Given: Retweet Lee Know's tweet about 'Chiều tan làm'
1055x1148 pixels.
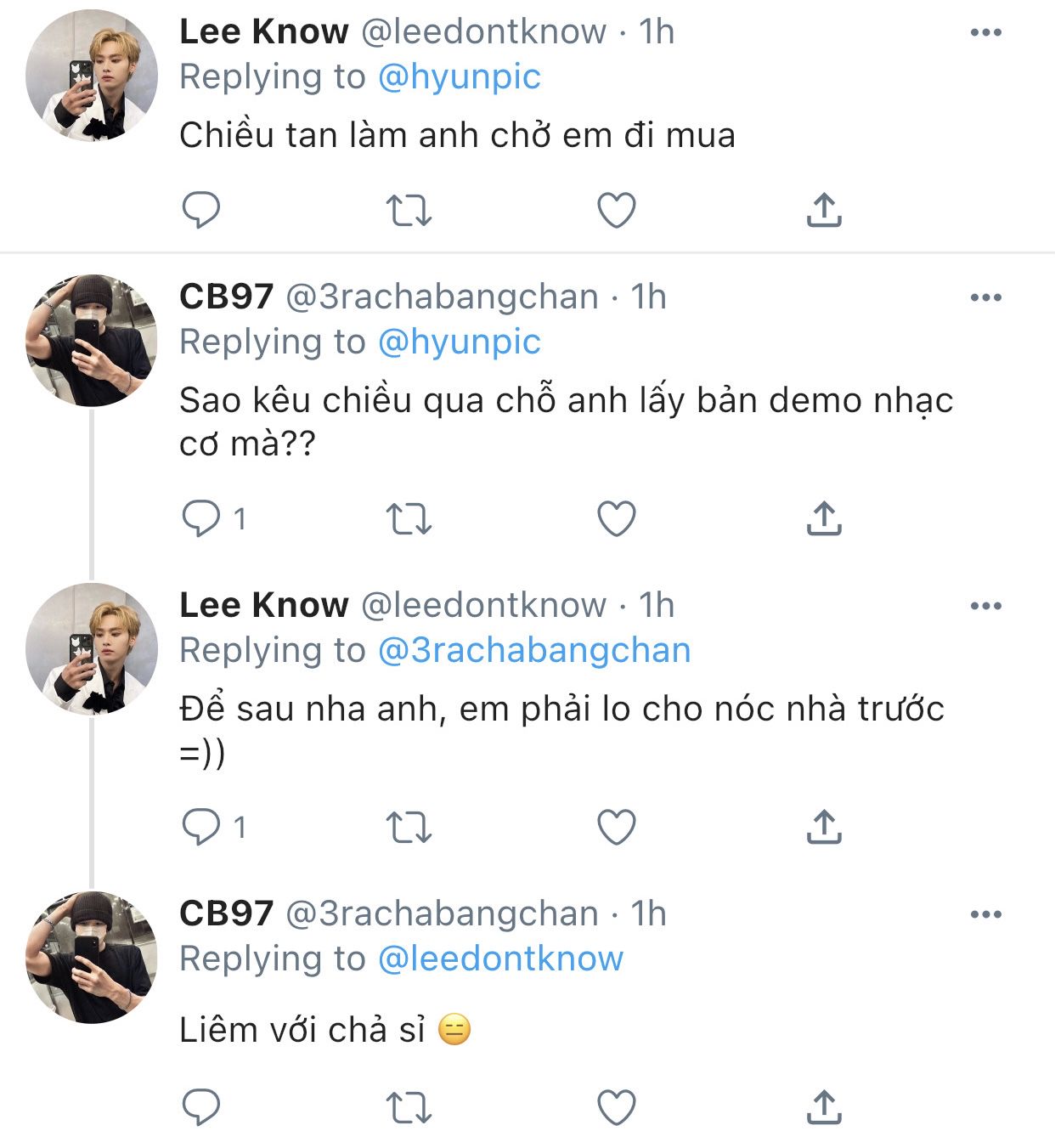Looking at the screenshot, I should click(x=409, y=210).
